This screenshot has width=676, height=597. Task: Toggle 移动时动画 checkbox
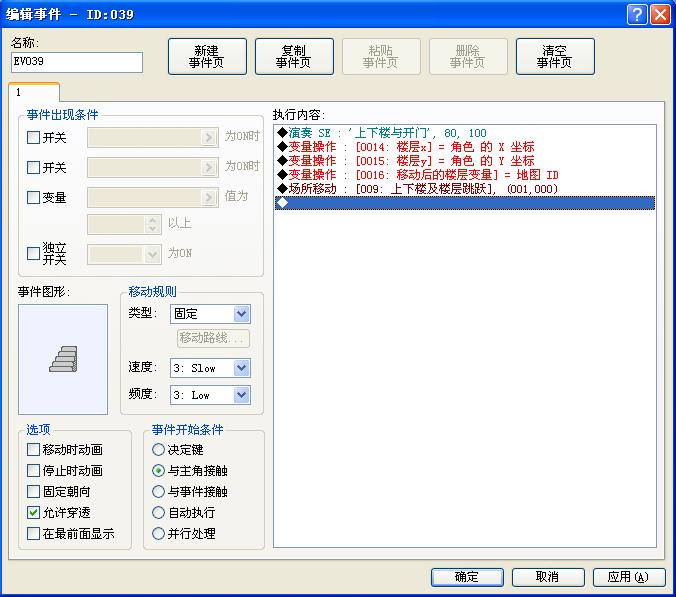pyautogui.click(x=33, y=450)
